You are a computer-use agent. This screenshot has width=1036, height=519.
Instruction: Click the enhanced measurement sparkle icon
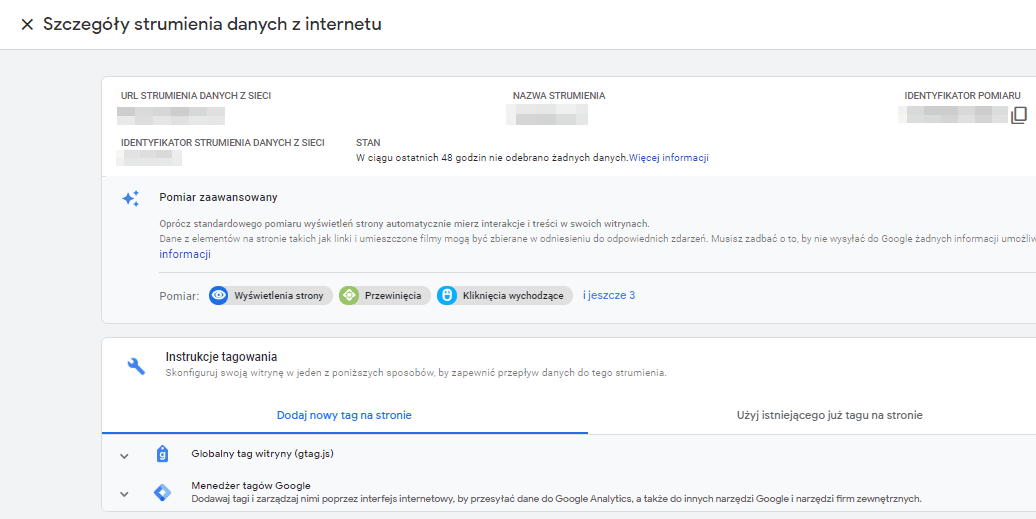point(131,199)
